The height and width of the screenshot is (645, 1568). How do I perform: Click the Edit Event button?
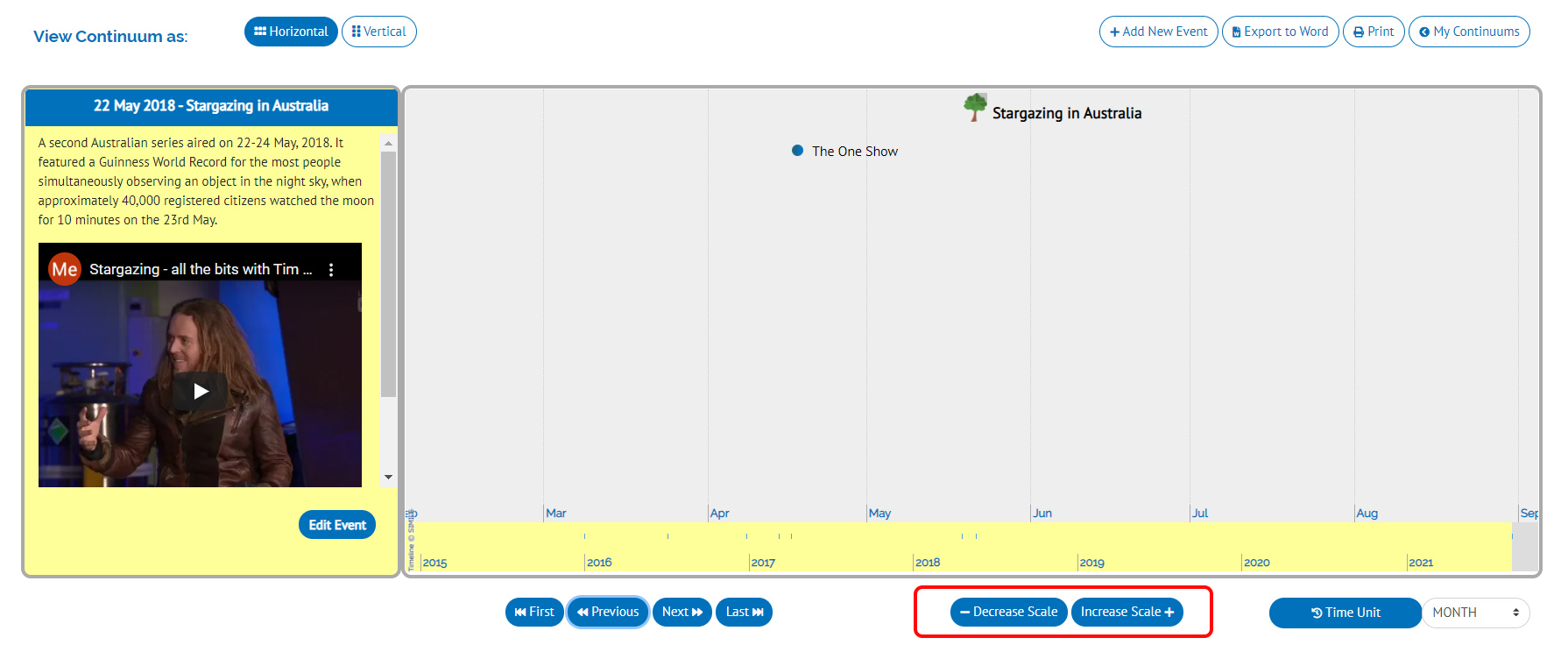click(x=336, y=525)
